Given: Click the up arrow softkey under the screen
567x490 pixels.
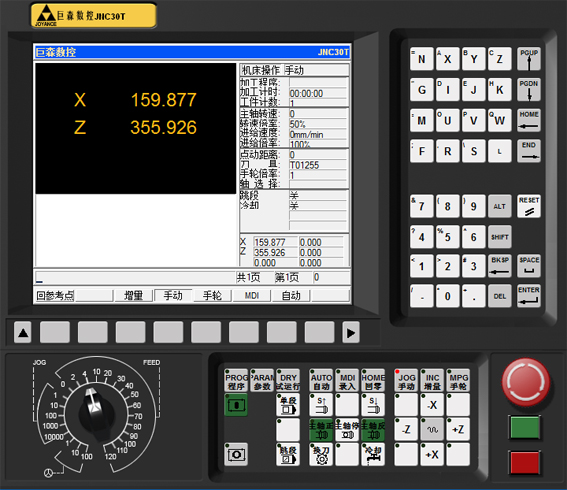Looking at the screenshot, I should (x=23, y=332).
